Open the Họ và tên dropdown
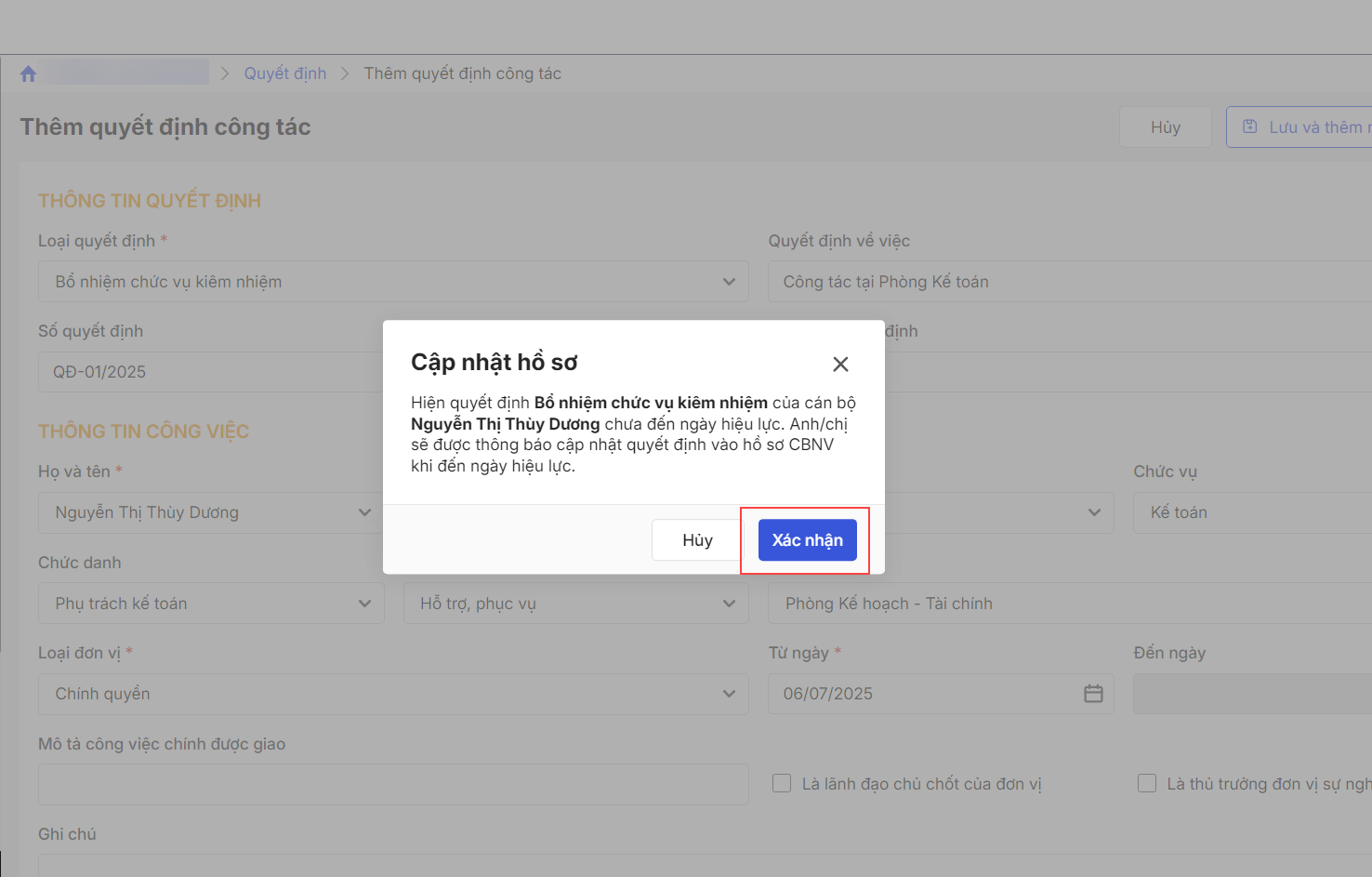Viewport: 1372px width, 877px height. coord(364,512)
